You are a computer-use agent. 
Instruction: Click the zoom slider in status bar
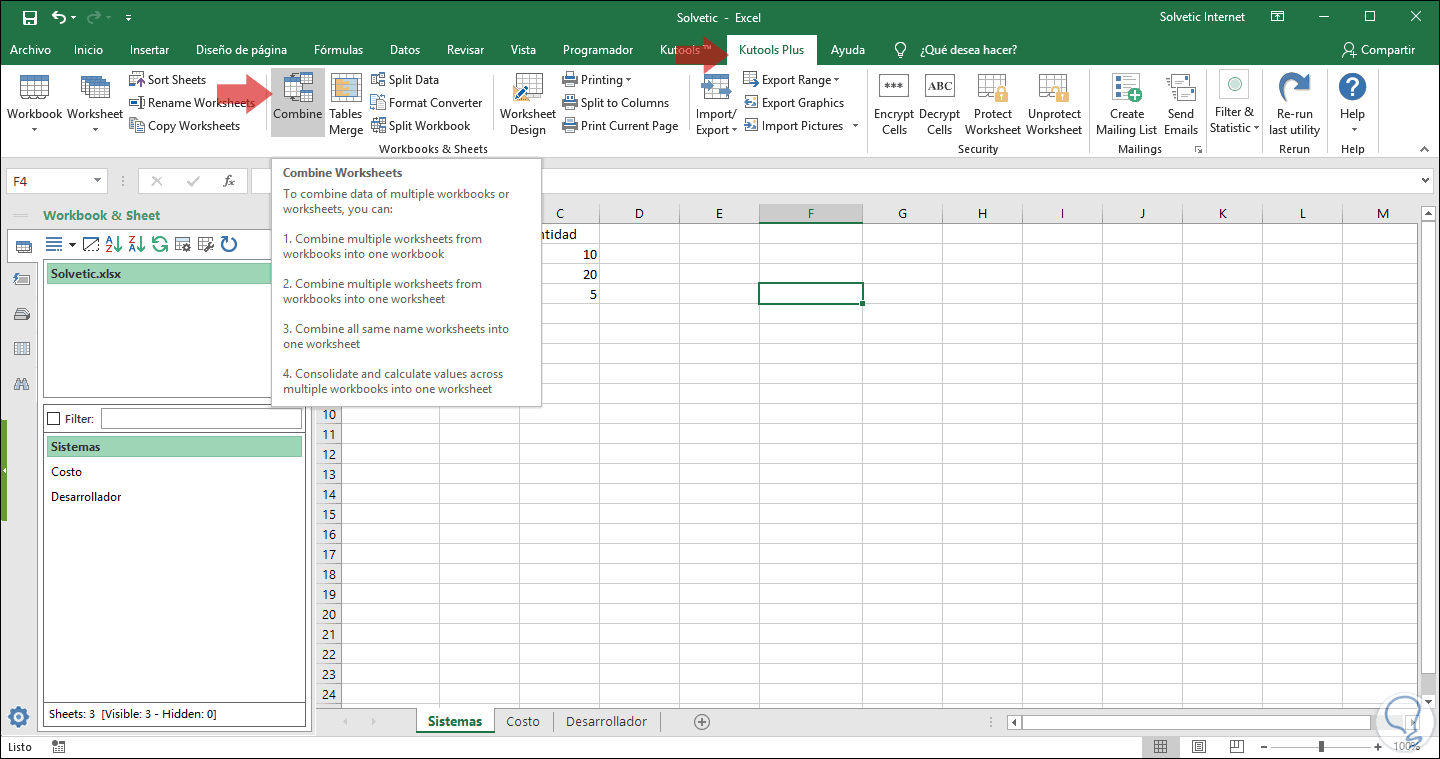pos(1321,747)
